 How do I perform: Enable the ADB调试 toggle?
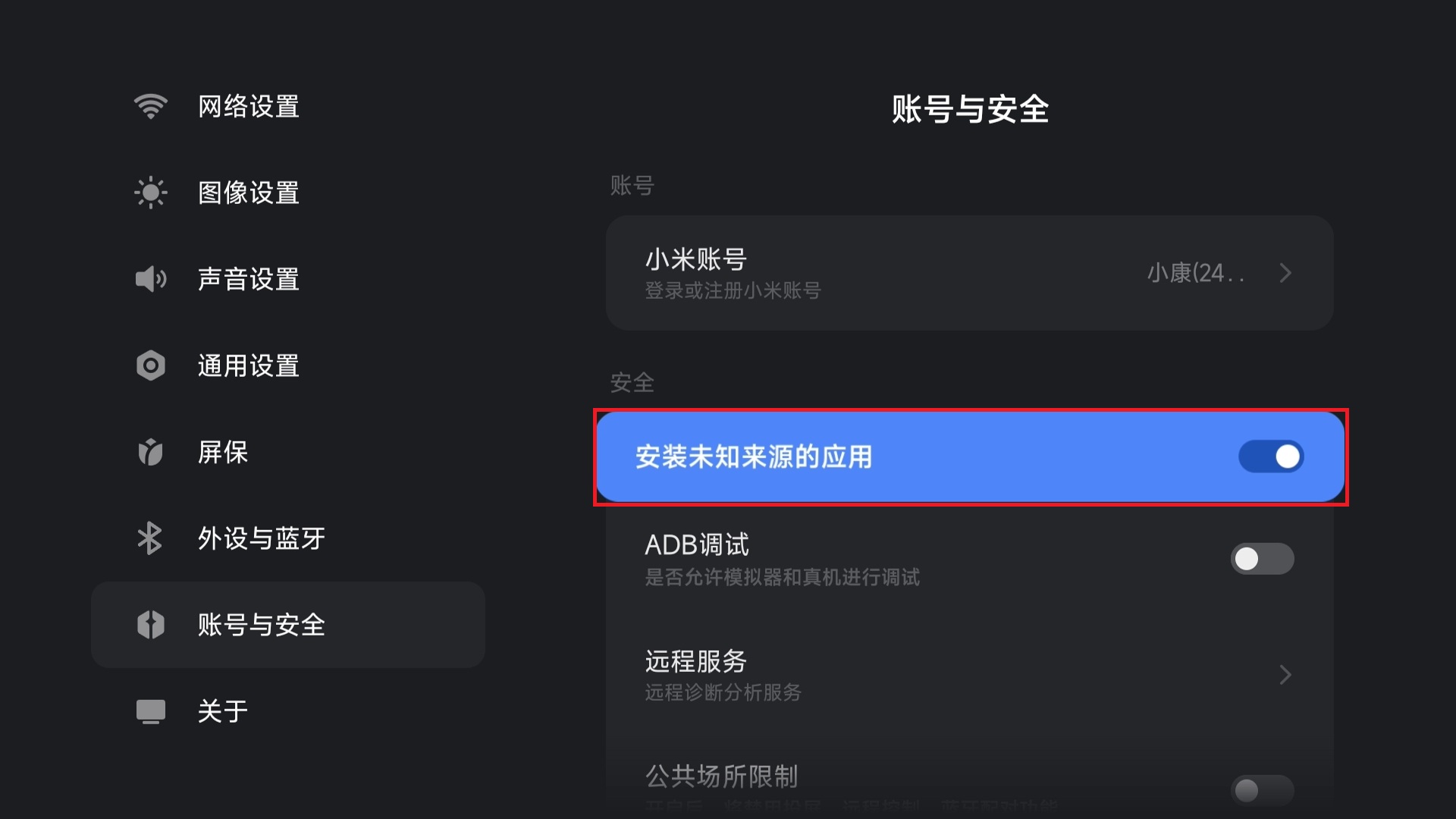tap(1262, 559)
